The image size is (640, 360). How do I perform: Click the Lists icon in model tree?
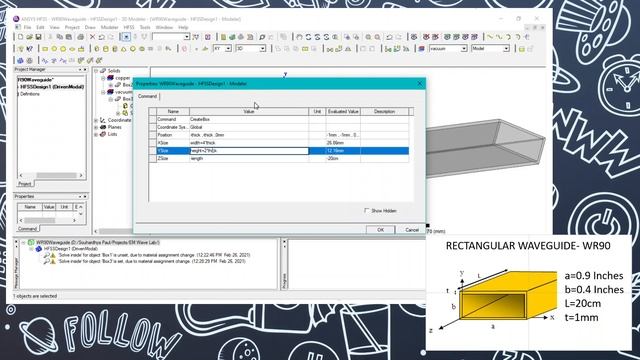coord(103,134)
